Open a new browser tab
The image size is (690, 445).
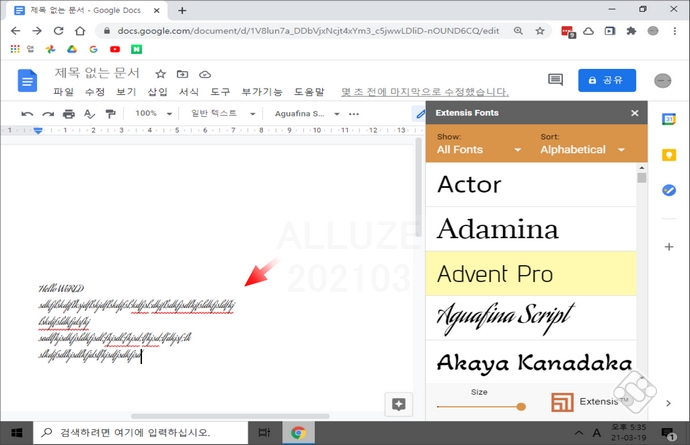pos(182,10)
